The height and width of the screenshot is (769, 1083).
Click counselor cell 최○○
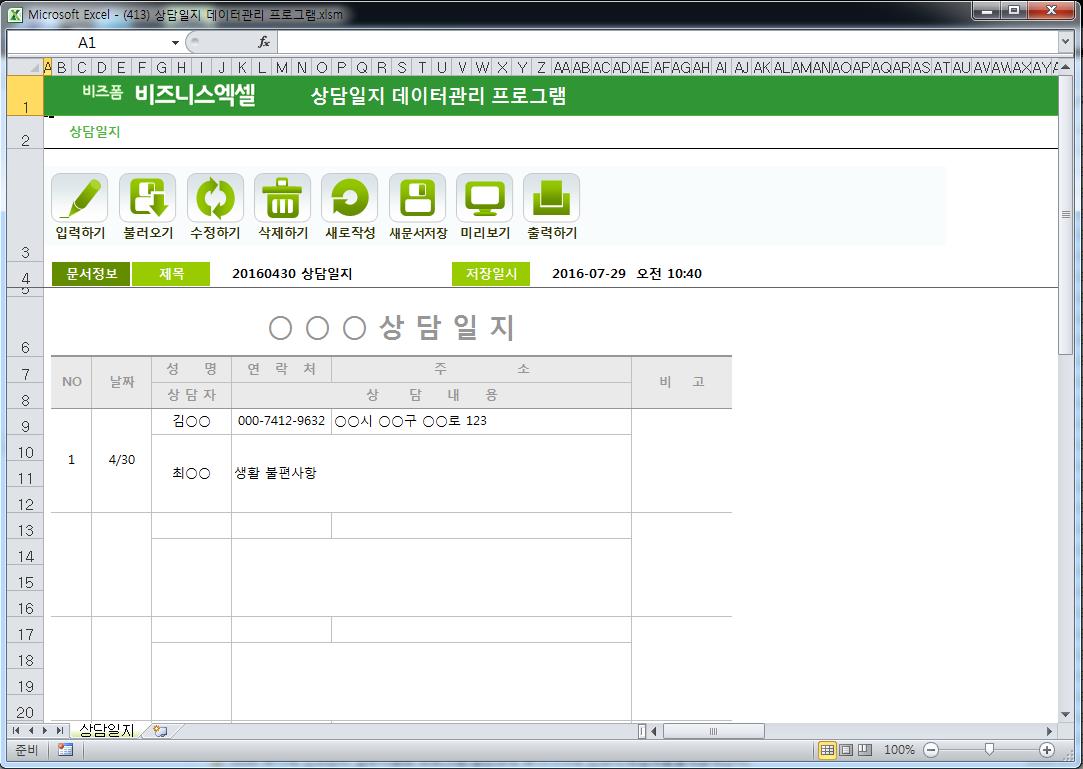pos(191,473)
